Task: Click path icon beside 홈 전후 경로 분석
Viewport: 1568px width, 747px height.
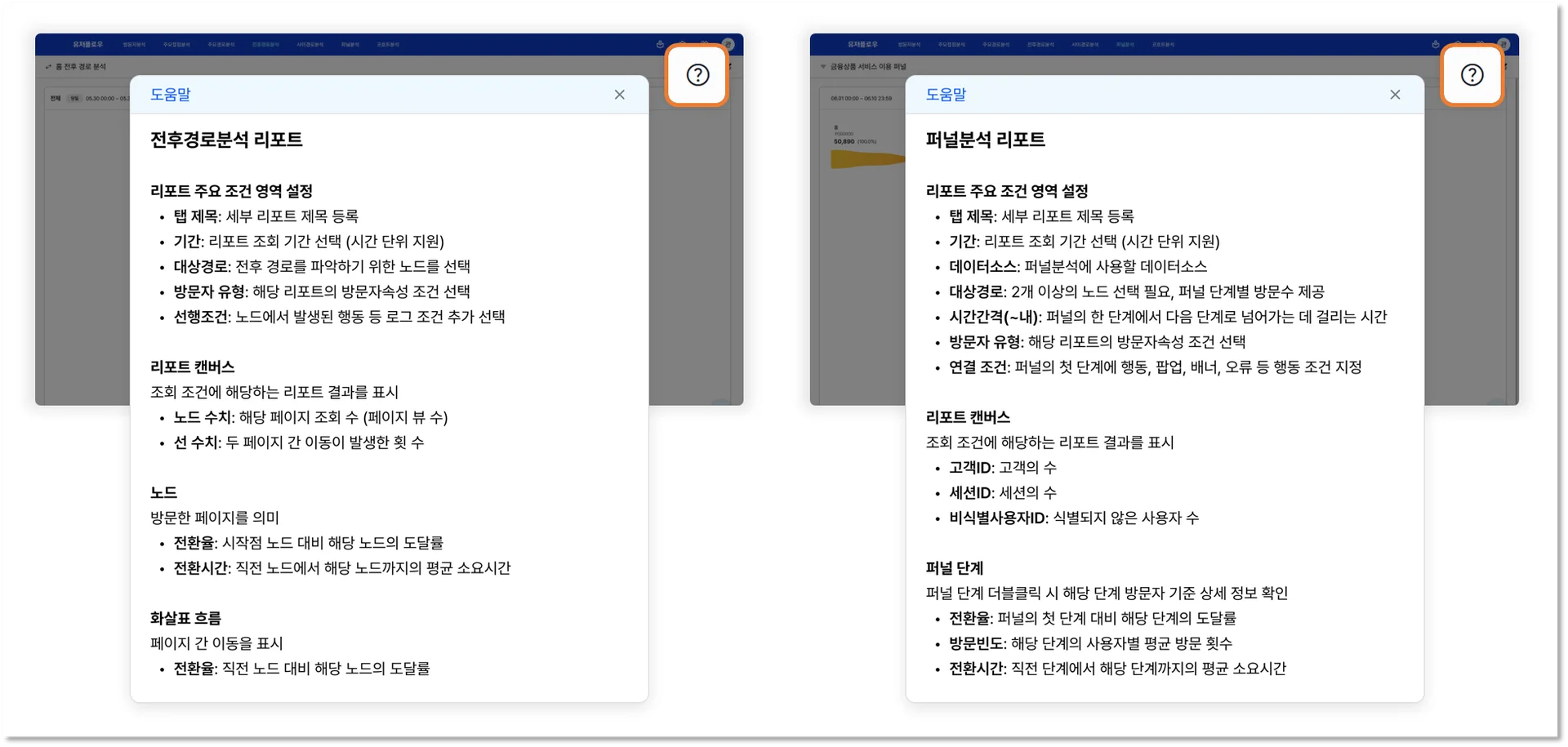Action: pyautogui.click(x=49, y=67)
